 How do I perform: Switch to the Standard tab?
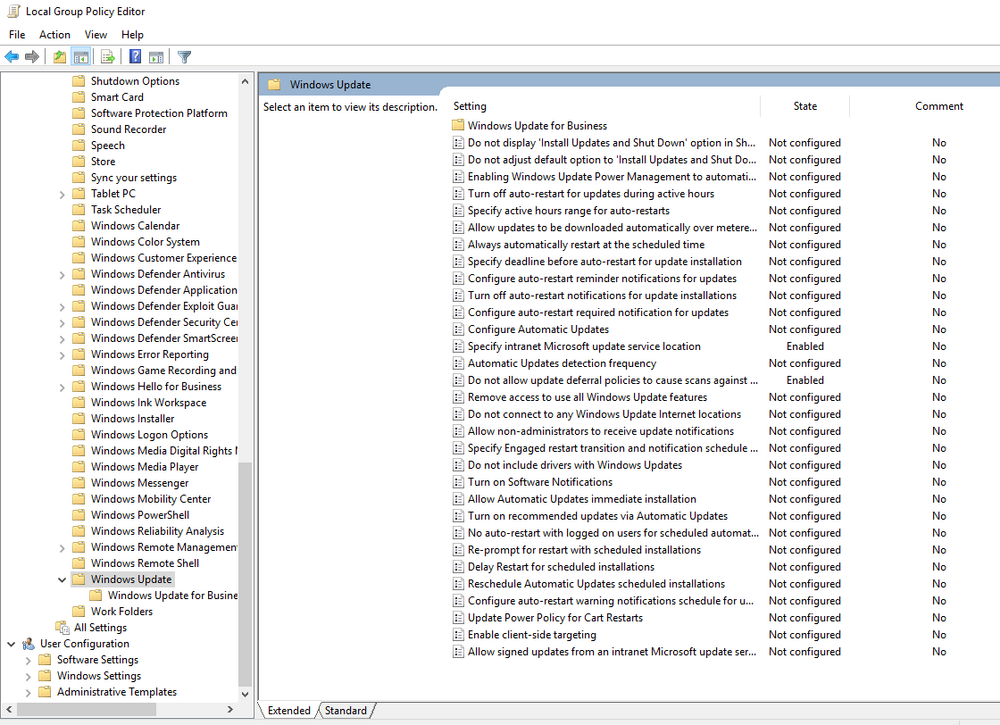click(346, 710)
